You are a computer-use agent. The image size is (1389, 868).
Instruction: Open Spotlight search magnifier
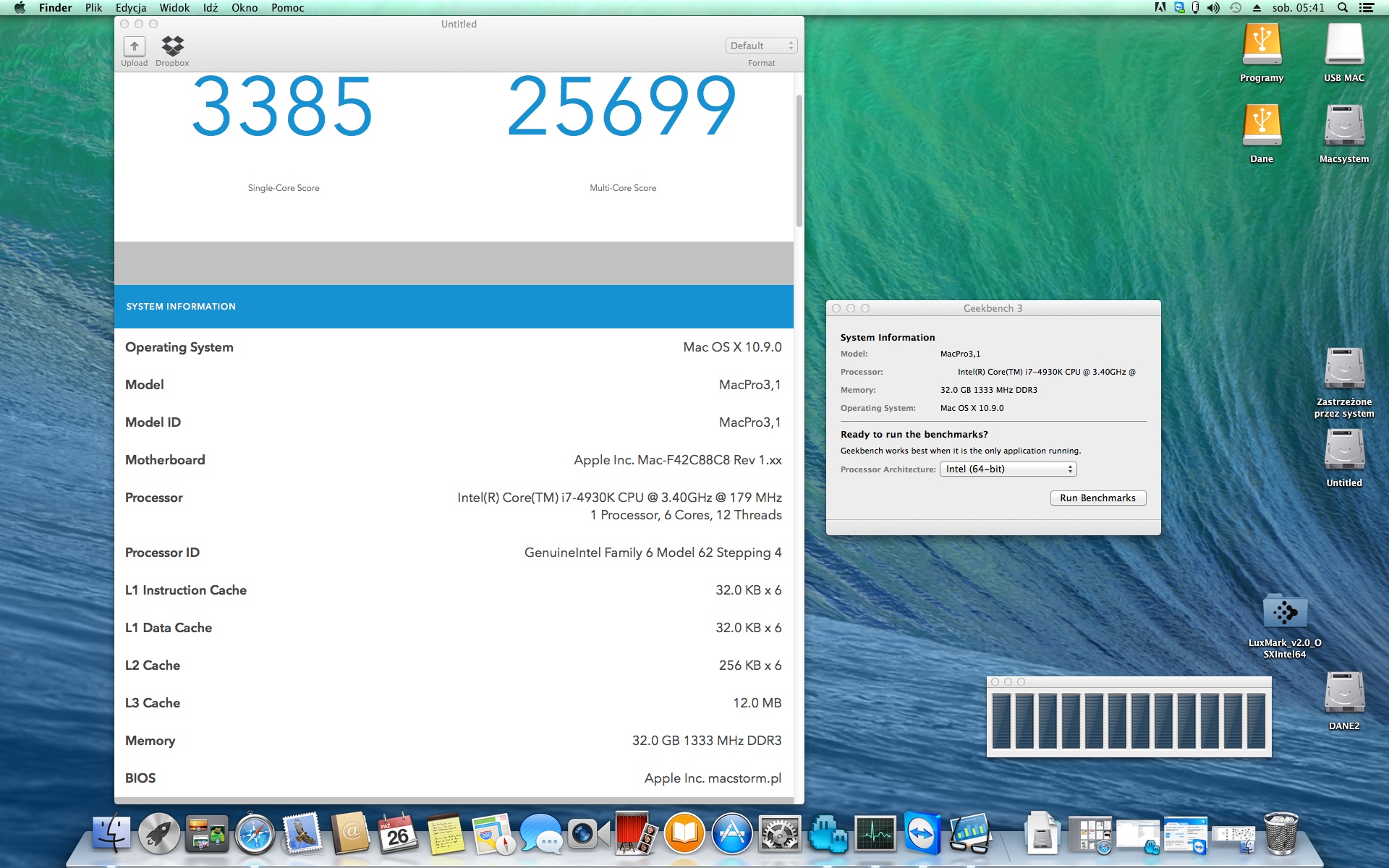(x=1343, y=8)
